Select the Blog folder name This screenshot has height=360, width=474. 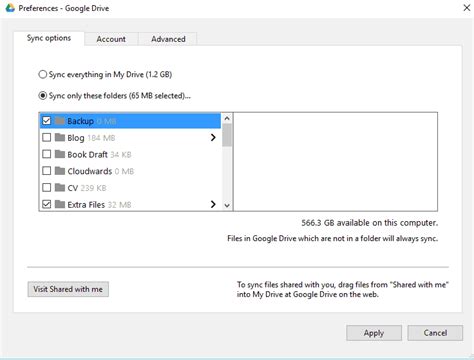coord(76,138)
